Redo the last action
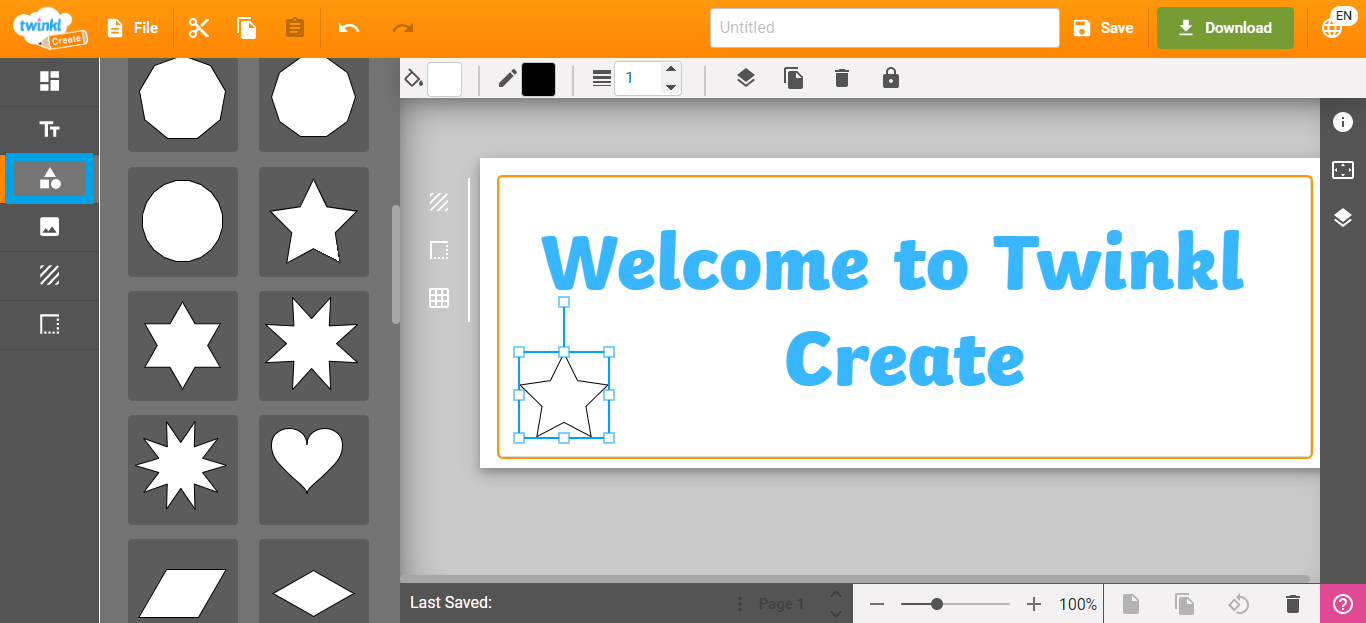Viewport: 1366px width, 623px height. (403, 28)
